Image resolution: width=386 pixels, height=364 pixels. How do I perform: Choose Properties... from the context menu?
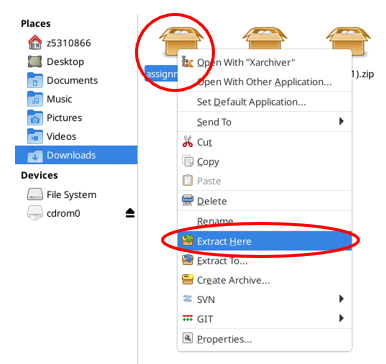coord(265,339)
